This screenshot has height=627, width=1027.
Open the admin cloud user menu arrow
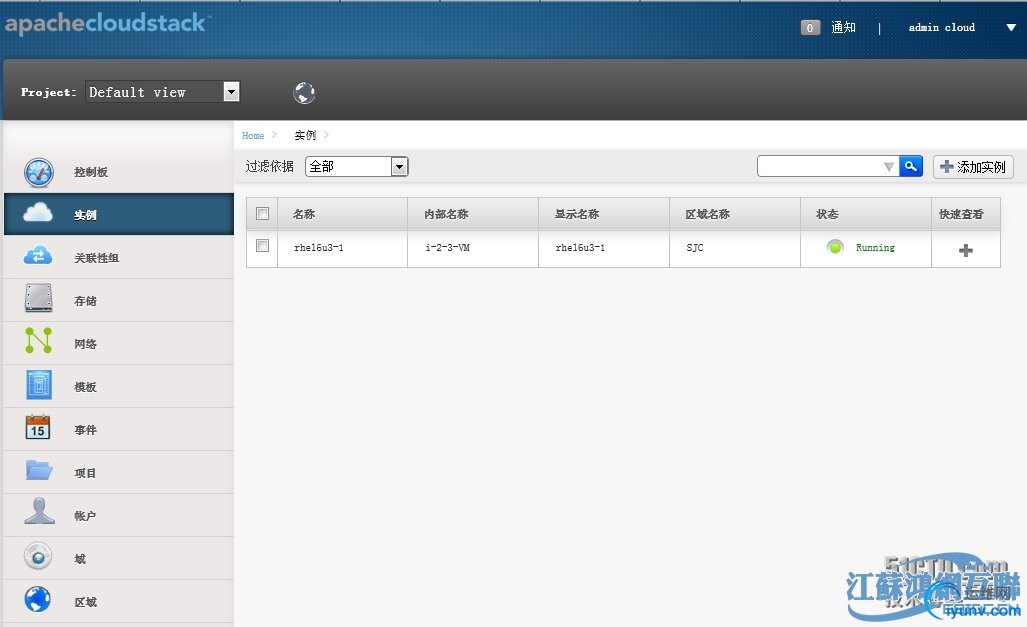pyautogui.click(x=1011, y=28)
